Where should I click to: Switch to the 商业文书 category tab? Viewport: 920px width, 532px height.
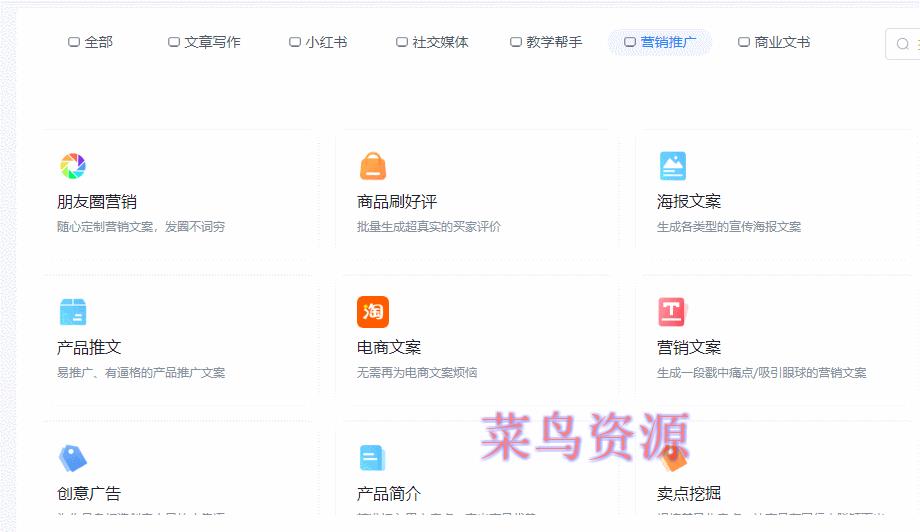[x=774, y=42]
